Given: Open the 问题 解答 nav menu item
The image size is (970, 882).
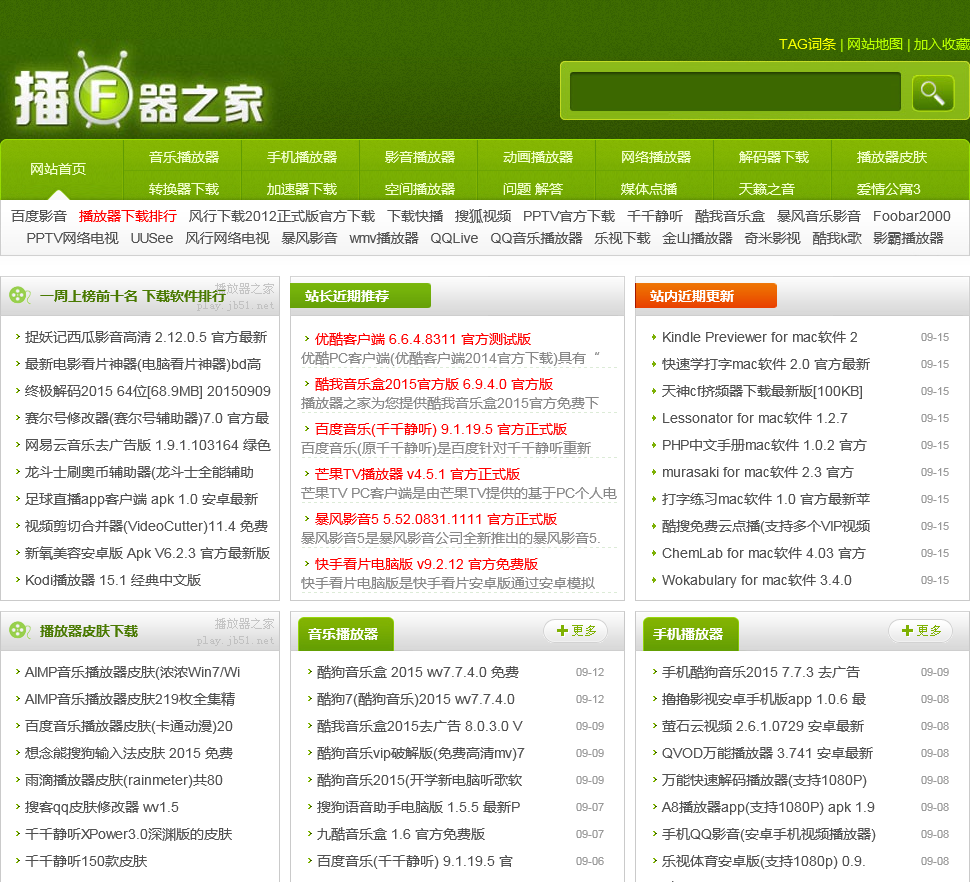Looking at the screenshot, I should click(x=533, y=189).
